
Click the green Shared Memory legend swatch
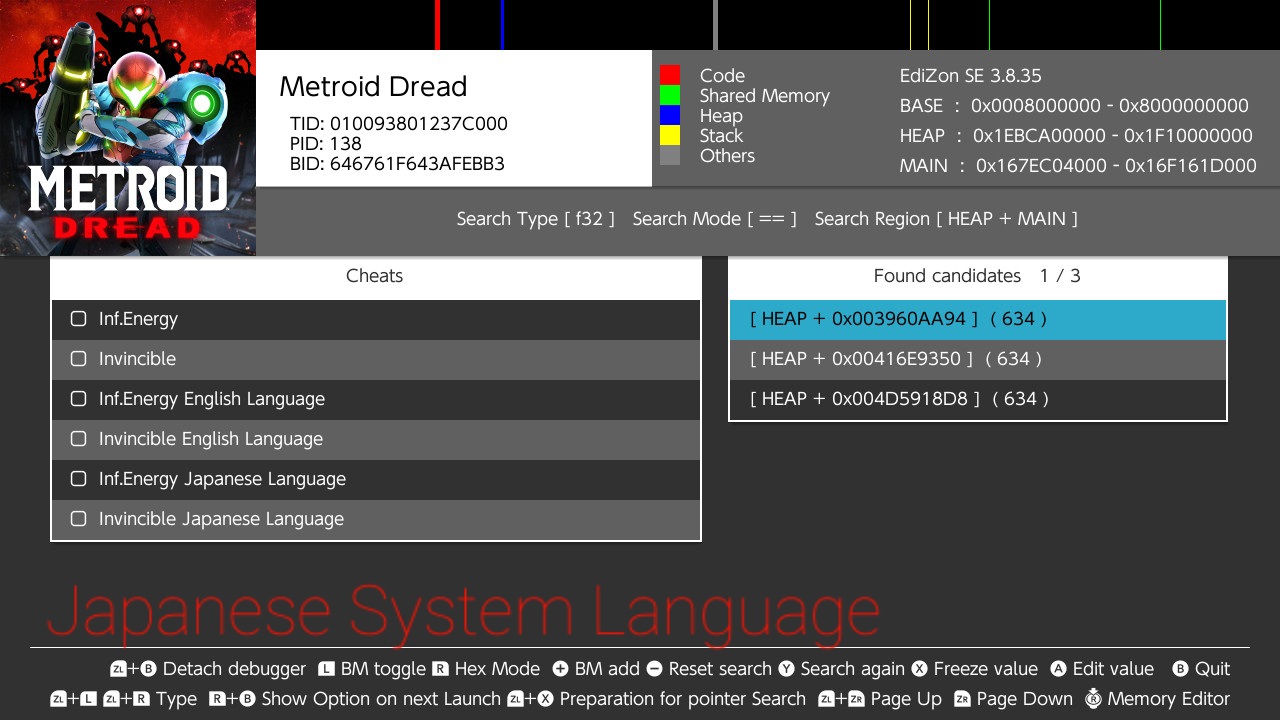click(670, 95)
